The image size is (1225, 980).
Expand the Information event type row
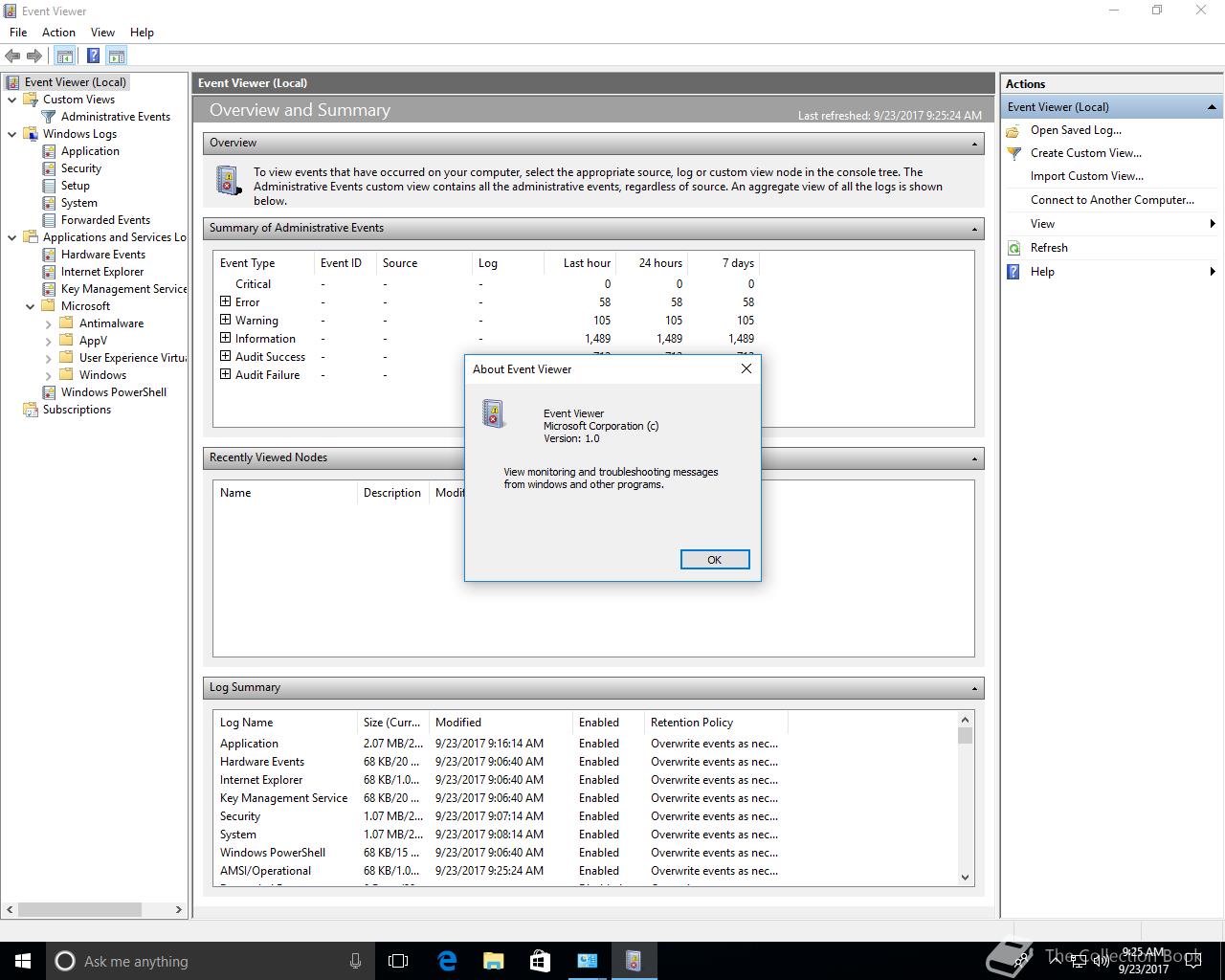(x=226, y=338)
